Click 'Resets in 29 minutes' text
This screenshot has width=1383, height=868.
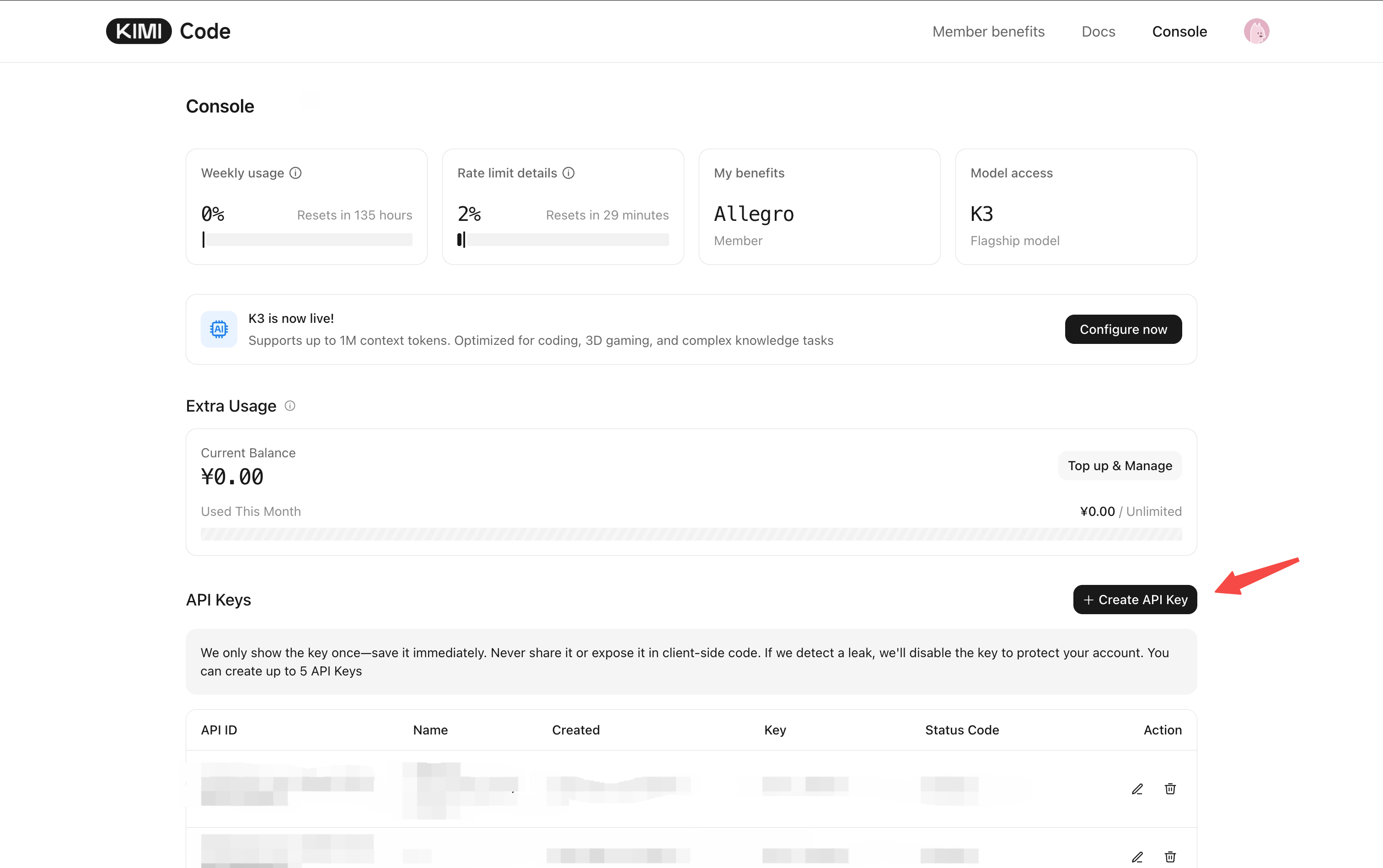pos(607,215)
